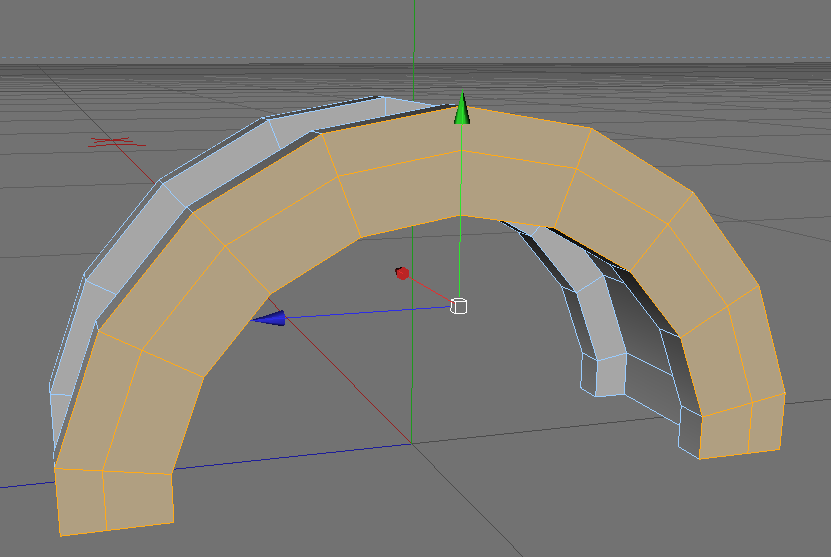Click the blue Z-axis arrow handle
Image resolution: width=831 pixels, height=557 pixels.
click(269, 319)
